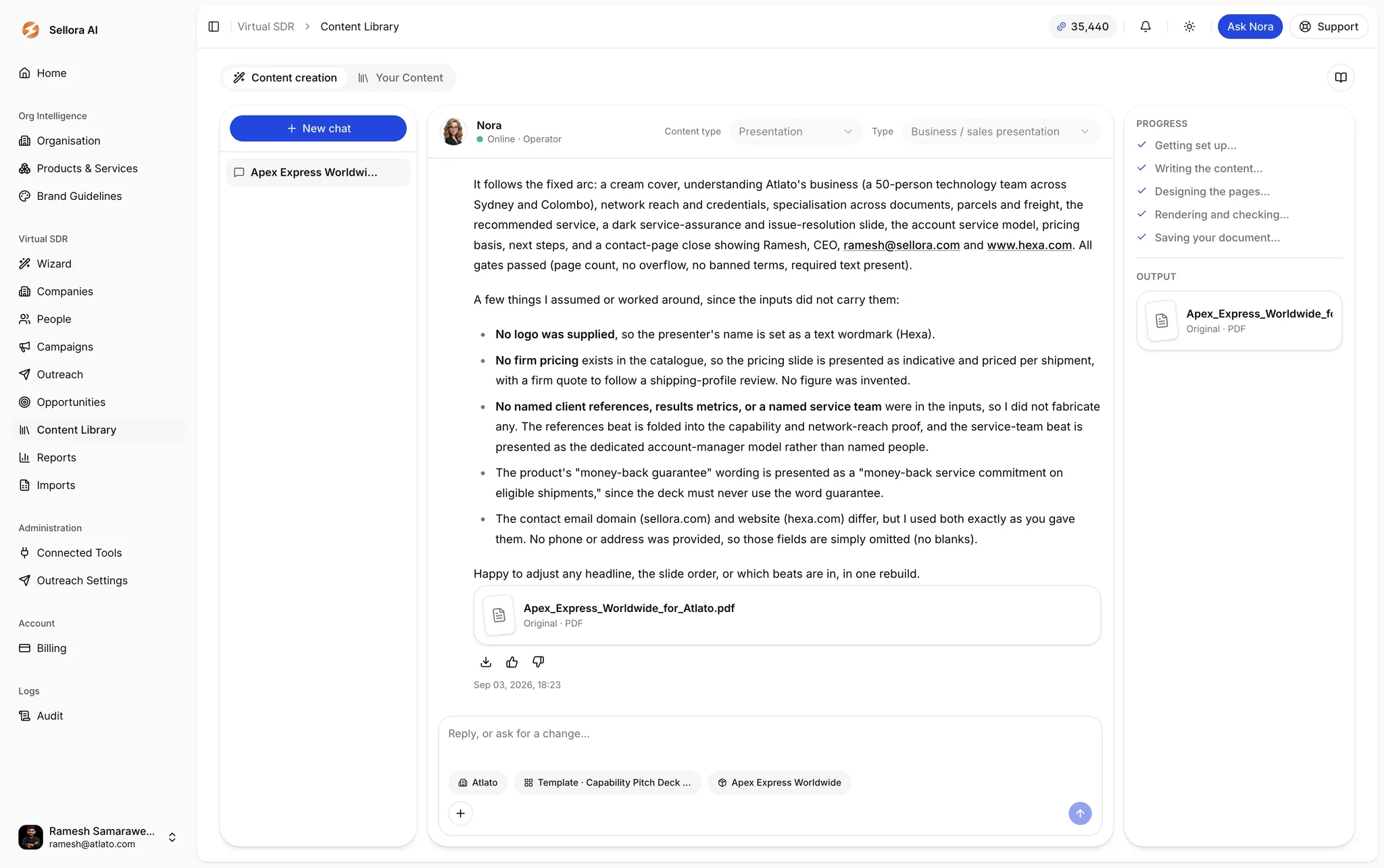This screenshot has width=1384, height=868.
Task: Click the Support button
Action: (1329, 26)
